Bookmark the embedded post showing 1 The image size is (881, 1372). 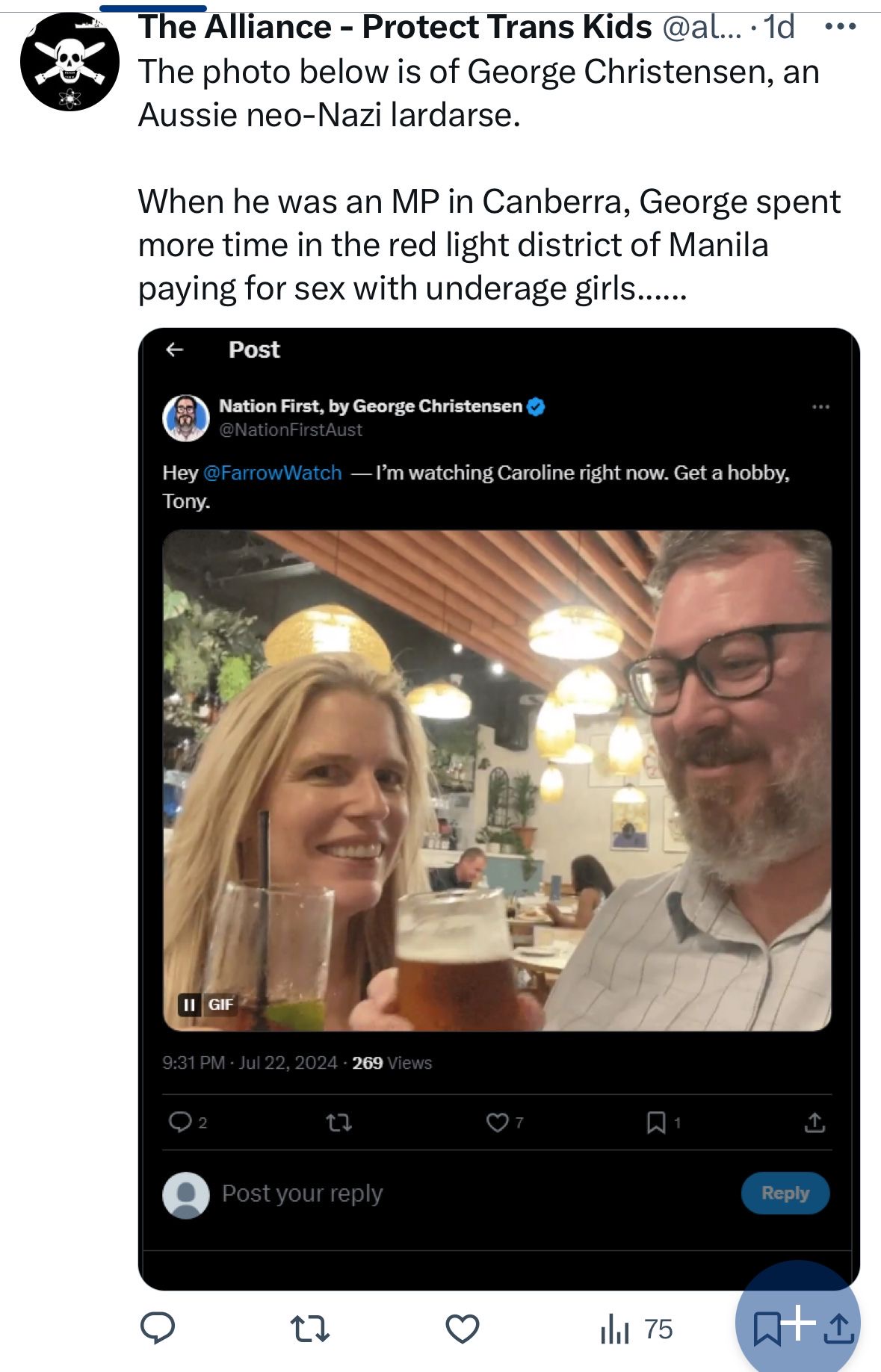pyautogui.click(x=655, y=1122)
